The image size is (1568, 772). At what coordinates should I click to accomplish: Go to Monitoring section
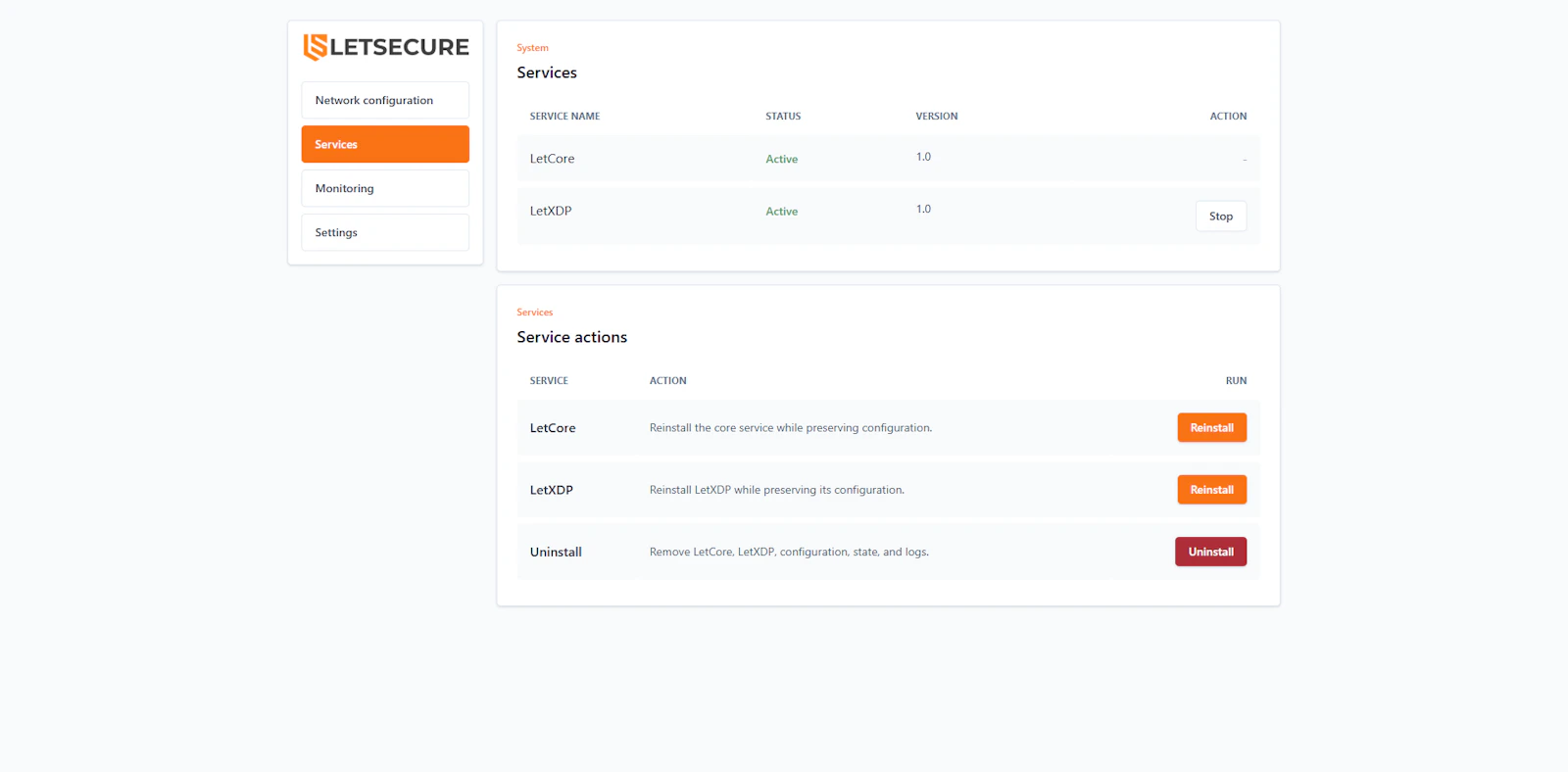click(x=385, y=188)
